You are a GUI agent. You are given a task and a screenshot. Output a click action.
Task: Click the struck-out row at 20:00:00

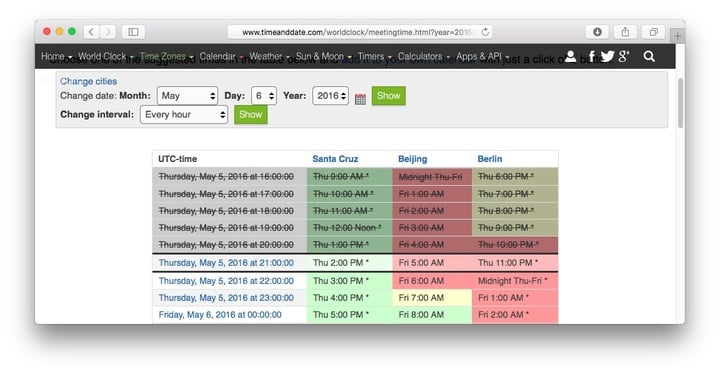(x=355, y=244)
